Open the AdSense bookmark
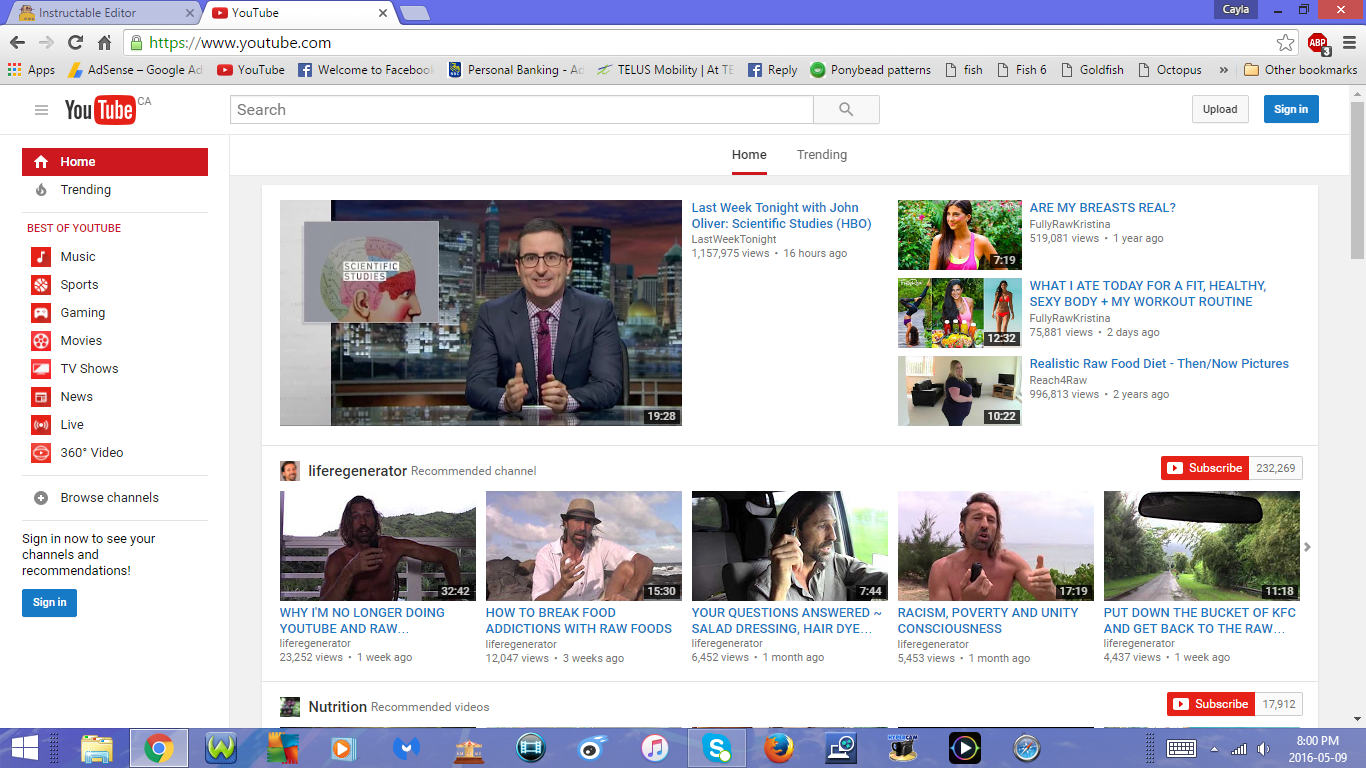1366x768 pixels. click(135, 70)
